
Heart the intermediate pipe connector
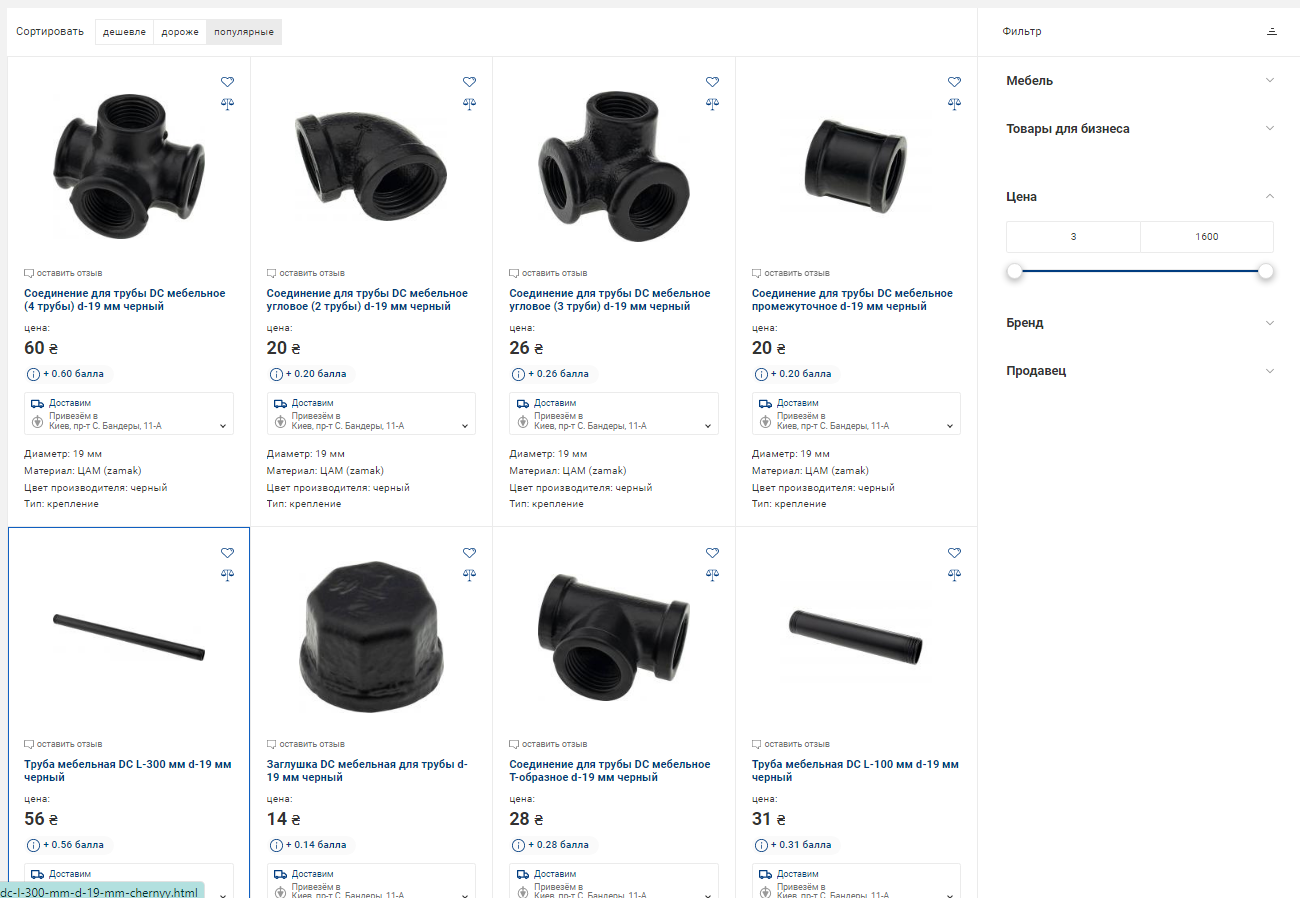coord(954,82)
